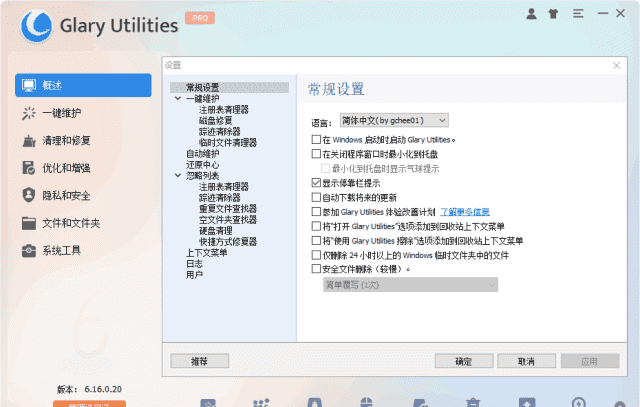Click the 了解更多信息 link

[x=465, y=212]
